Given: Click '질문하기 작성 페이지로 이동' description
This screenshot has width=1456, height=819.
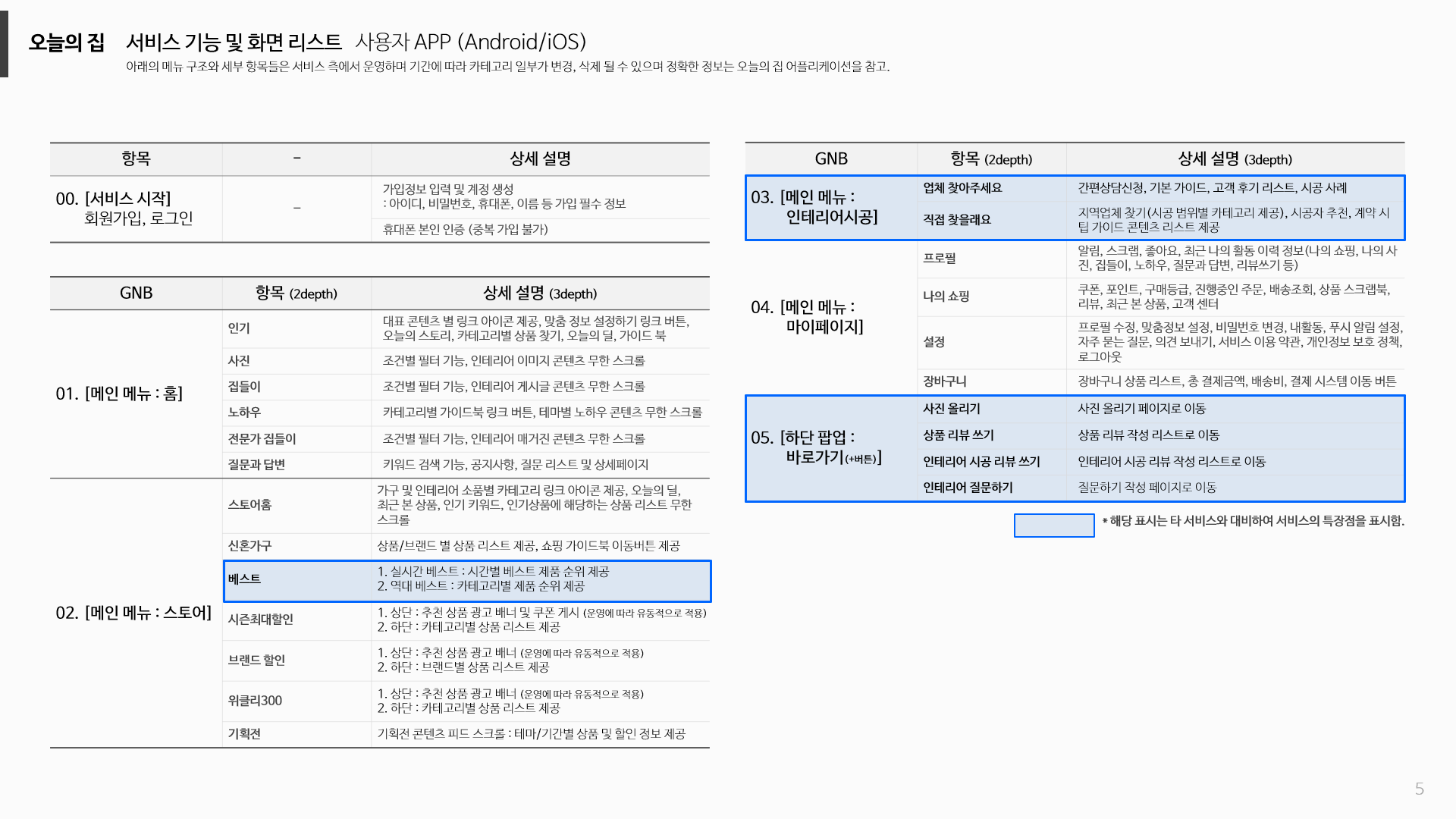Looking at the screenshot, I should [x=1147, y=487].
